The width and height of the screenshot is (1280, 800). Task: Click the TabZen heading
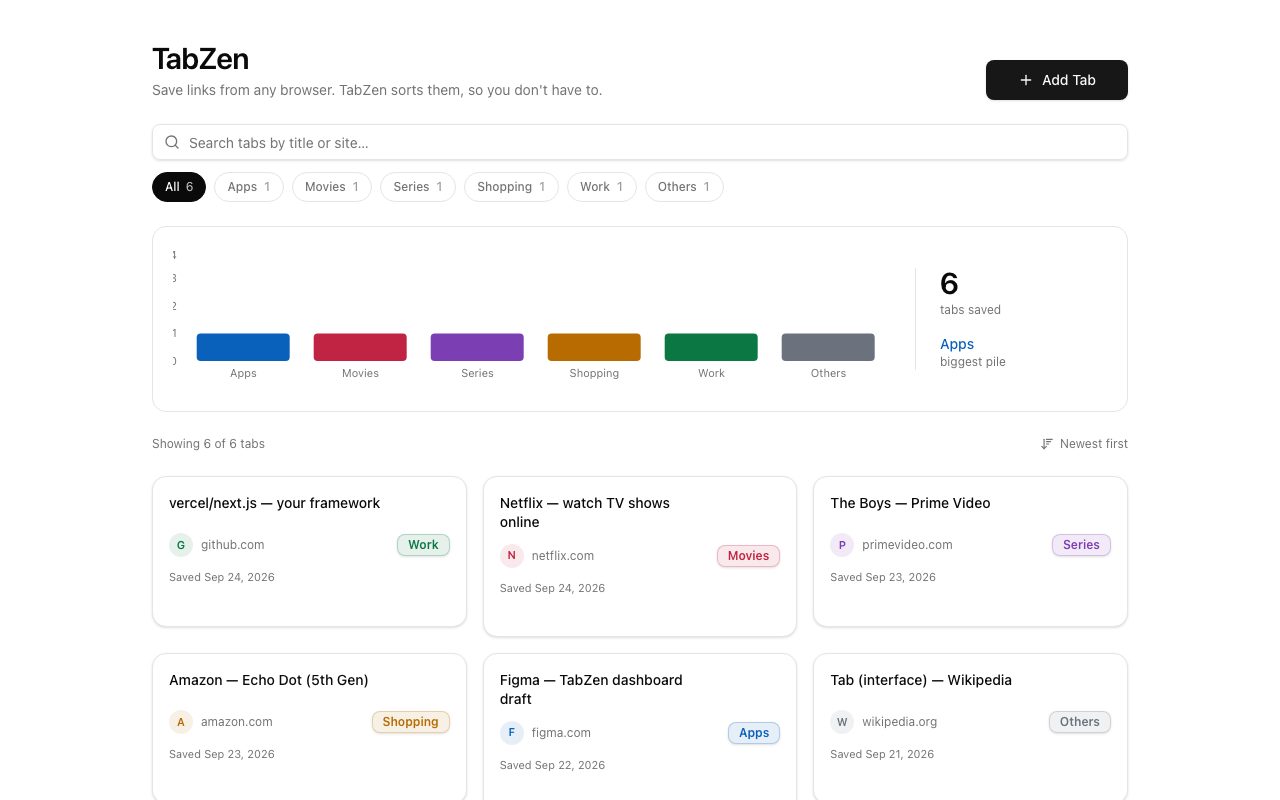click(x=200, y=59)
